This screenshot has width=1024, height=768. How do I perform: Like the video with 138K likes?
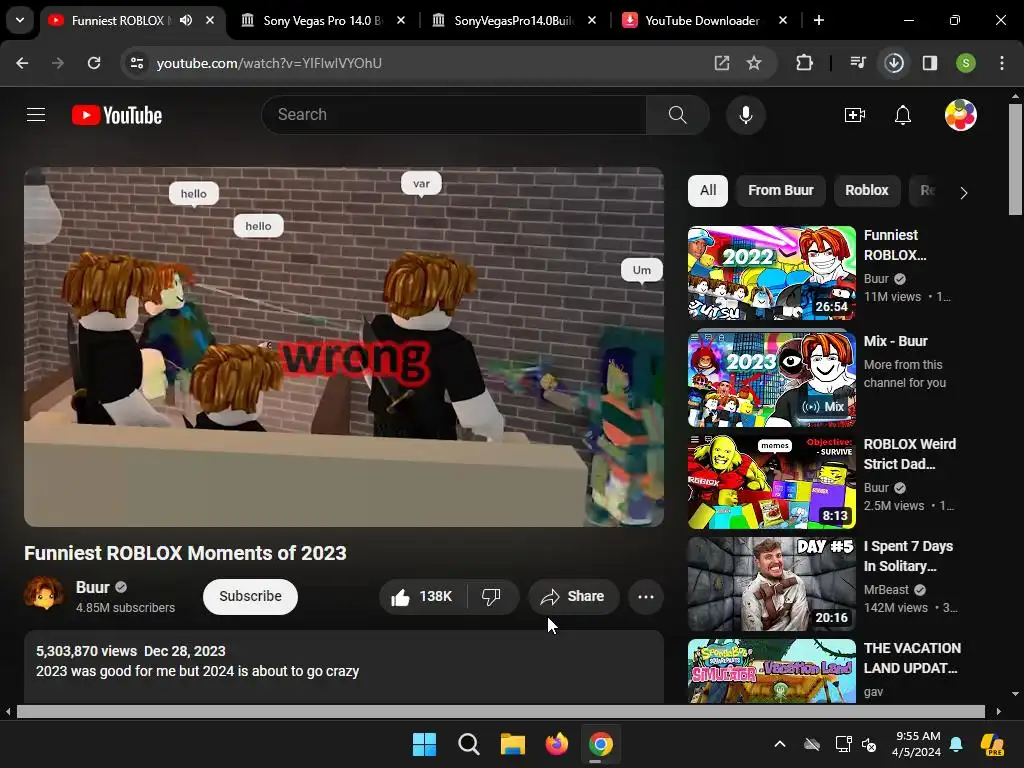pos(422,596)
